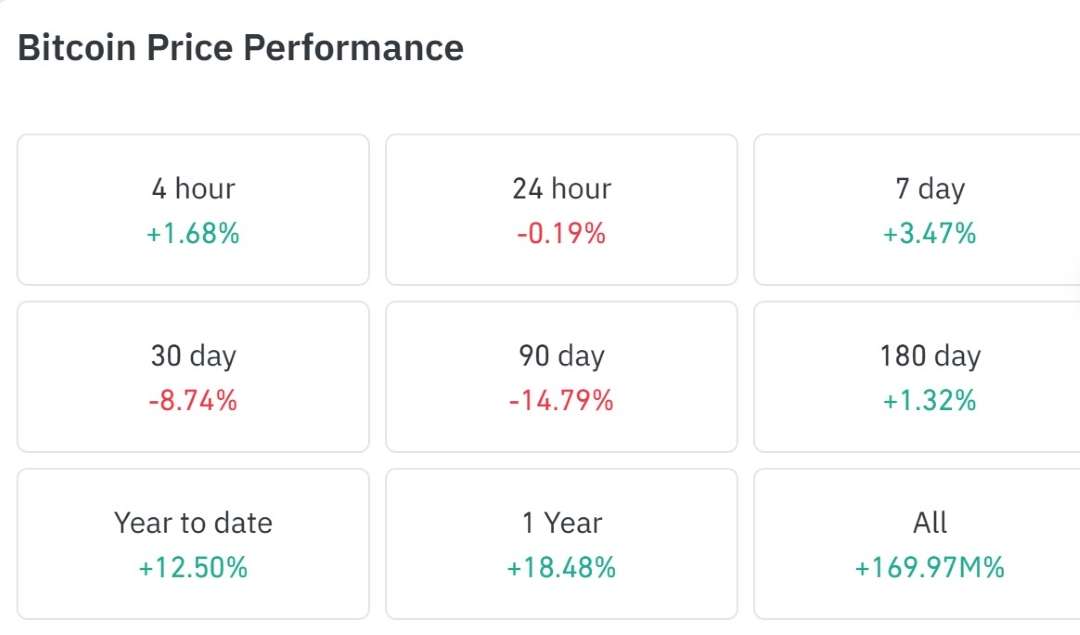
Task: Click the Bitcoin Price Performance heading
Action: tap(240, 47)
